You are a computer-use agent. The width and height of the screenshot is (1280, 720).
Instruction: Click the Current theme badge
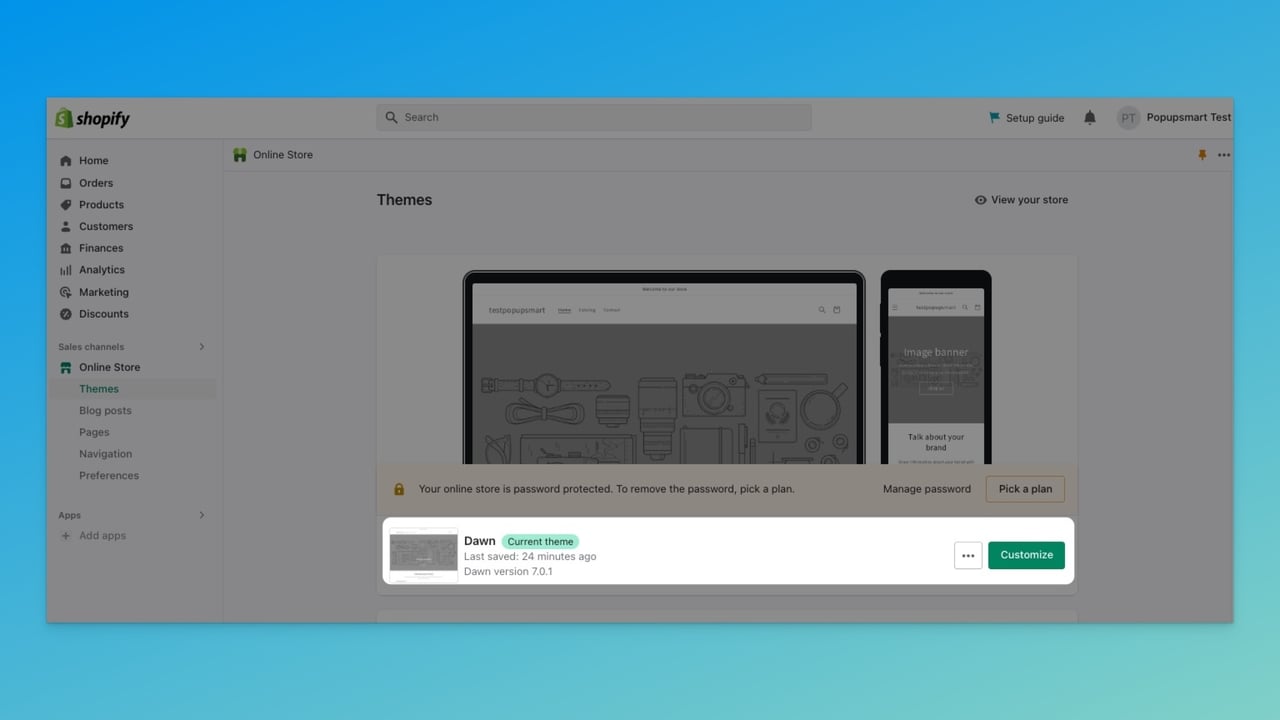point(540,541)
